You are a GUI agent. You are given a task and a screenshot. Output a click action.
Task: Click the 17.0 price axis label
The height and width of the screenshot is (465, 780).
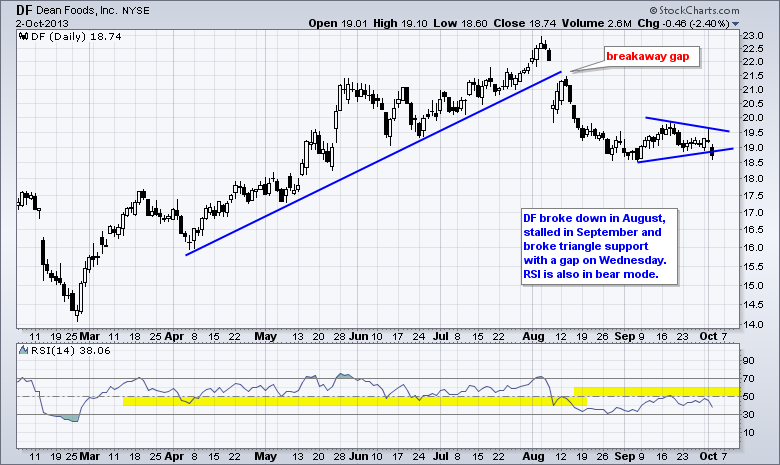tap(753, 212)
